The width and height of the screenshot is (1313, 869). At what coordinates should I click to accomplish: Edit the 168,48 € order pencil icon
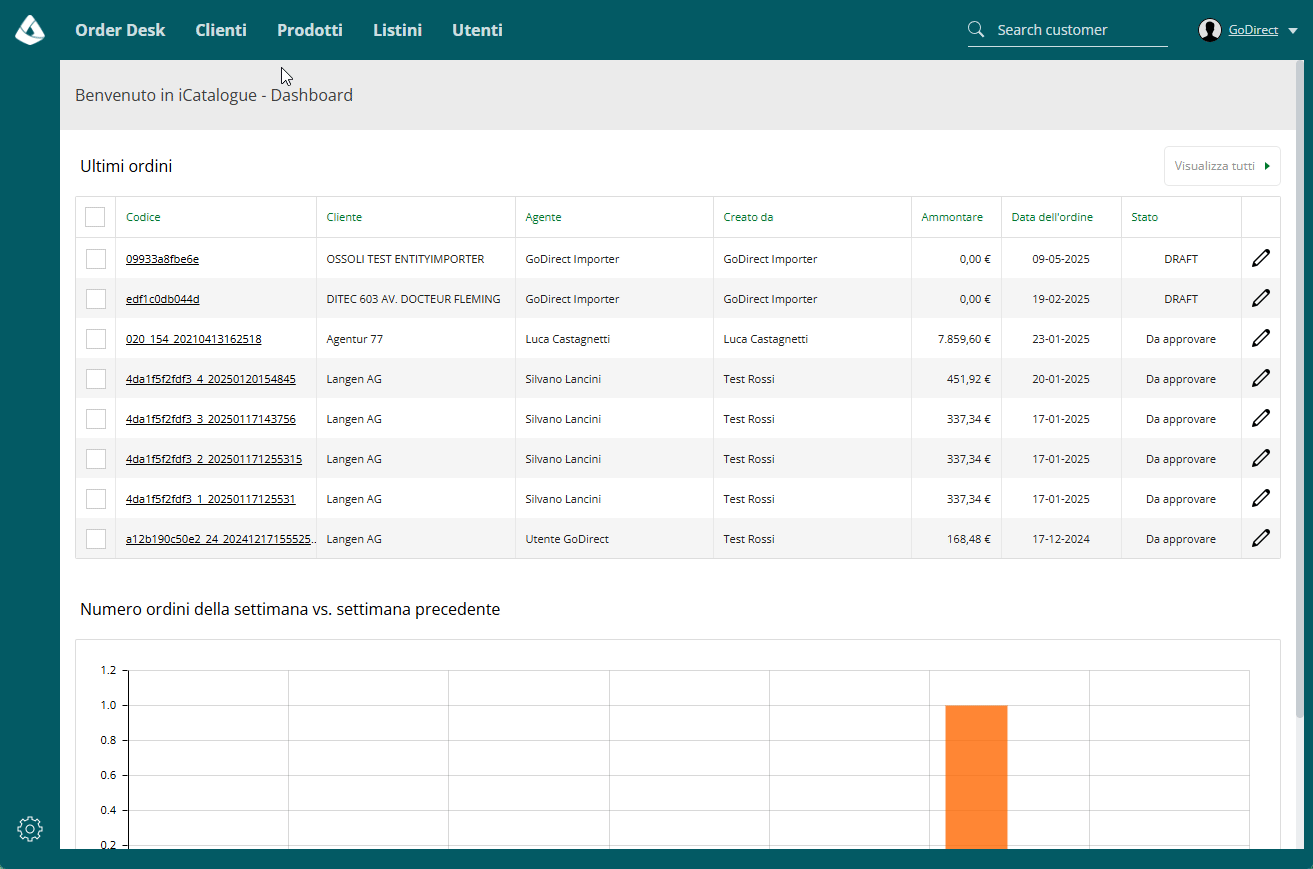pyautogui.click(x=1261, y=538)
